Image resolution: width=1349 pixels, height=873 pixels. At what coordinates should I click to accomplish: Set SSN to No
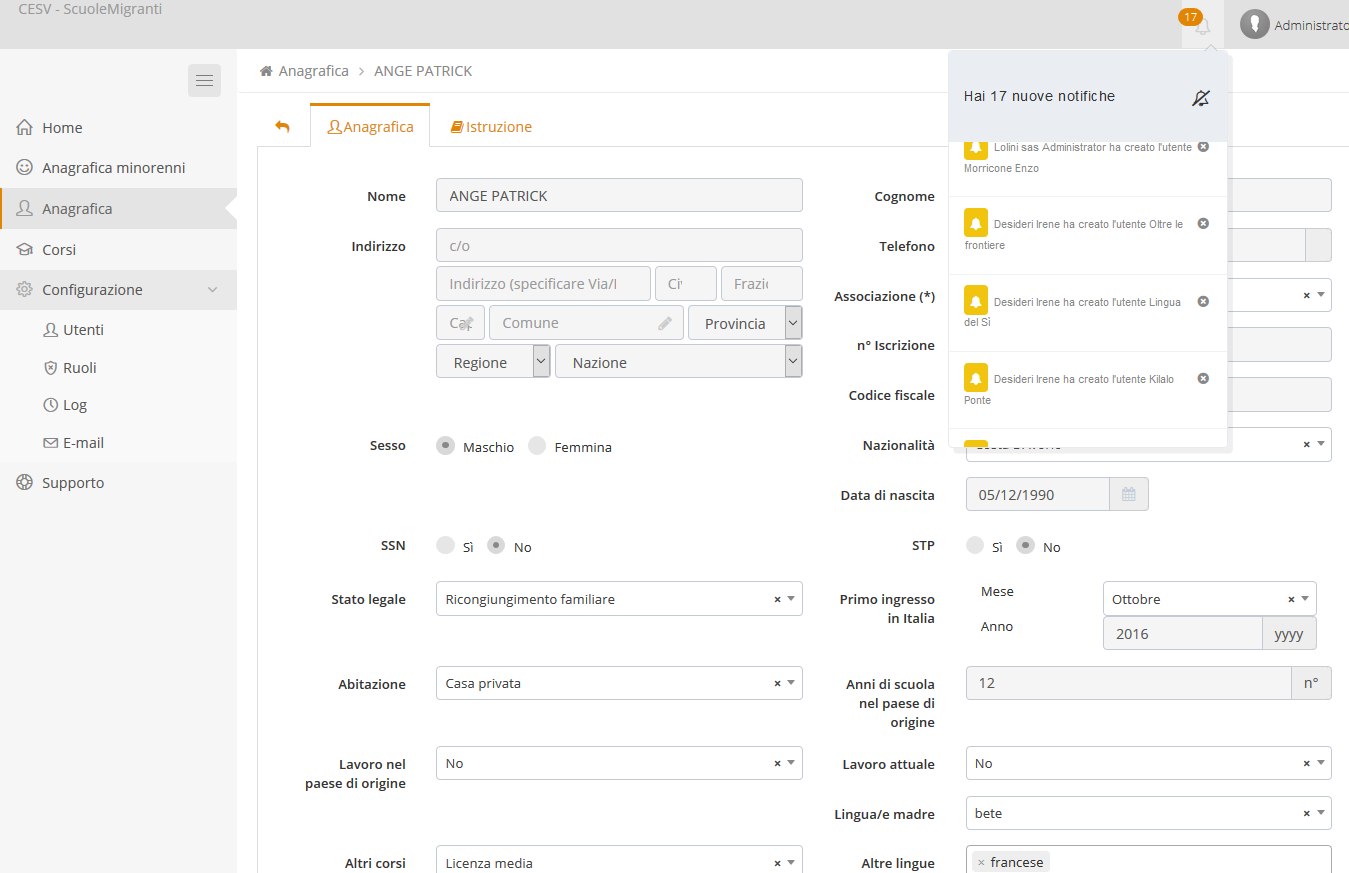point(497,546)
